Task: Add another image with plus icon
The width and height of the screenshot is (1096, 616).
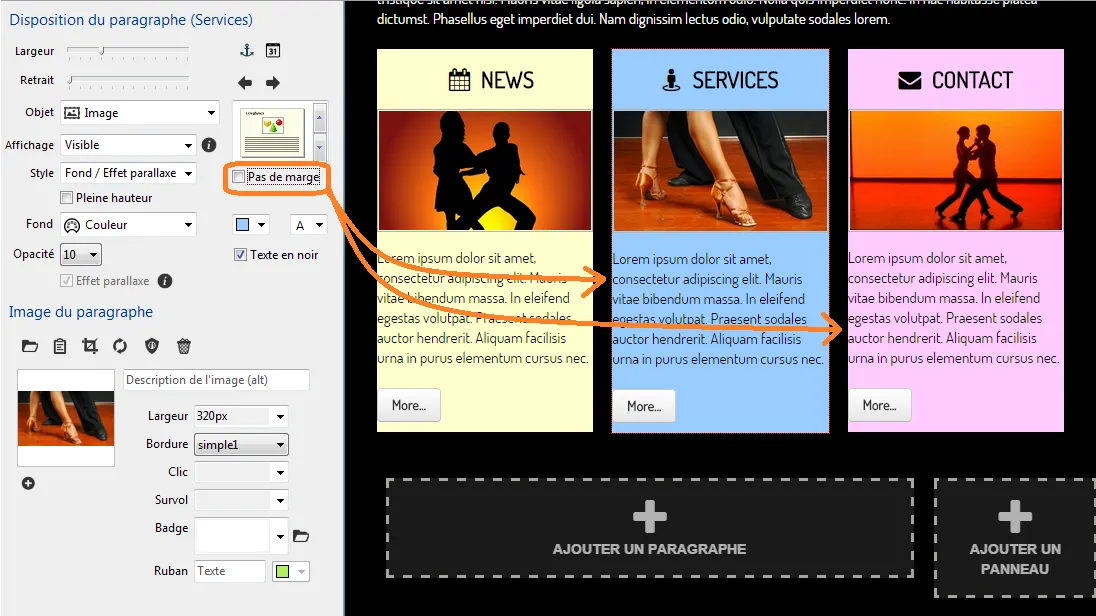Action: (28, 483)
